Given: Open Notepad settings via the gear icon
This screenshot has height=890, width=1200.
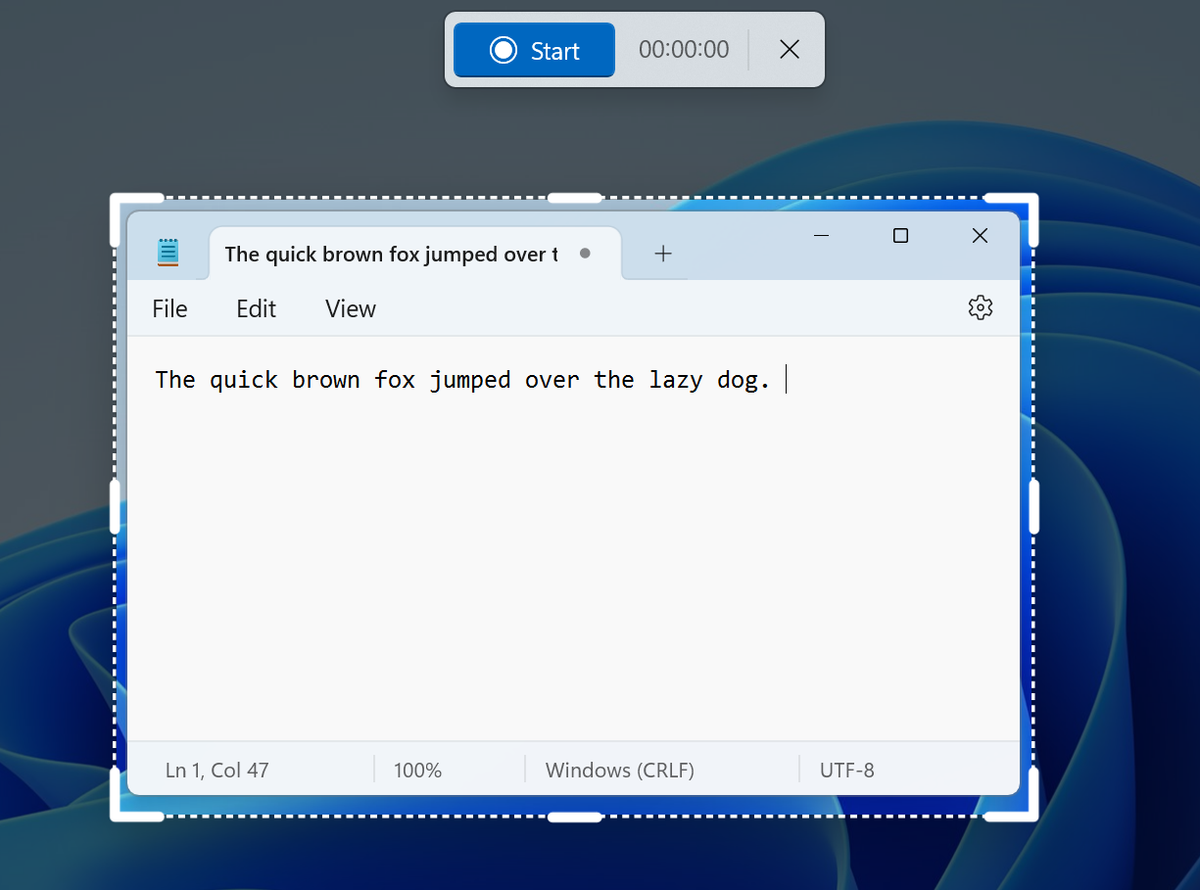Looking at the screenshot, I should click(980, 307).
